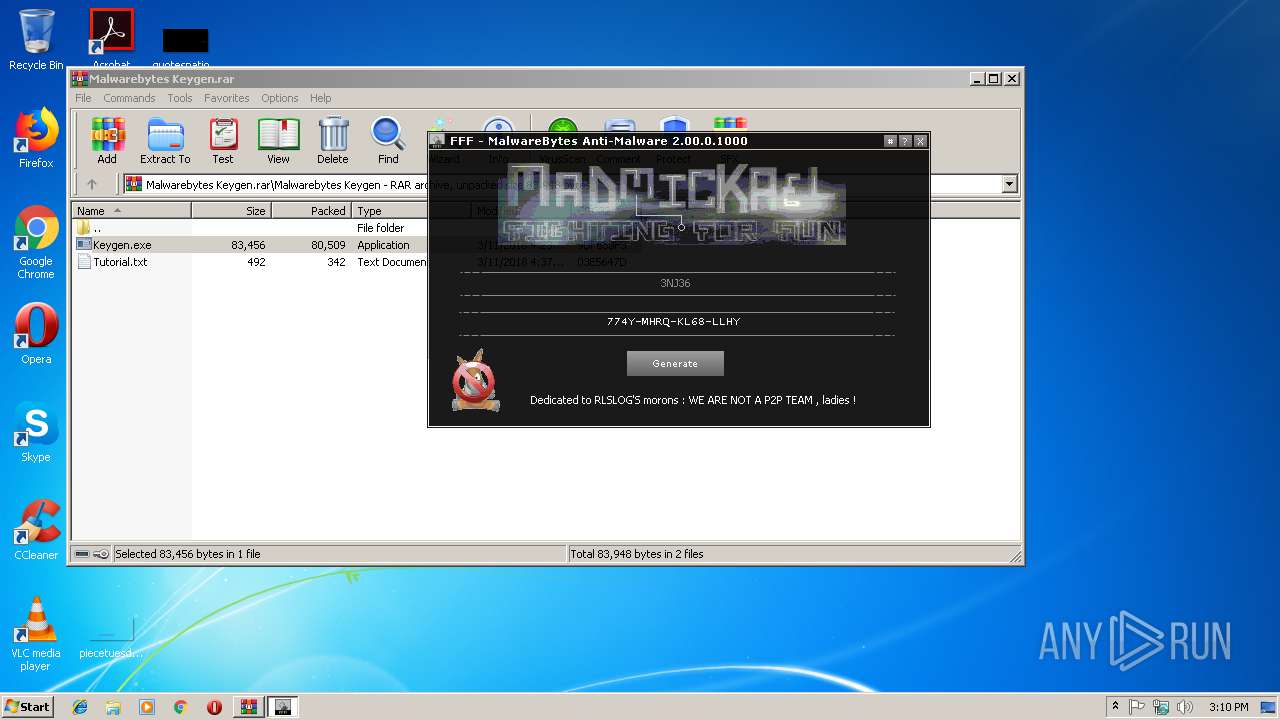Click the Start button
Image resolution: width=1280 pixels, height=720 pixels.
[x=27, y=706]
